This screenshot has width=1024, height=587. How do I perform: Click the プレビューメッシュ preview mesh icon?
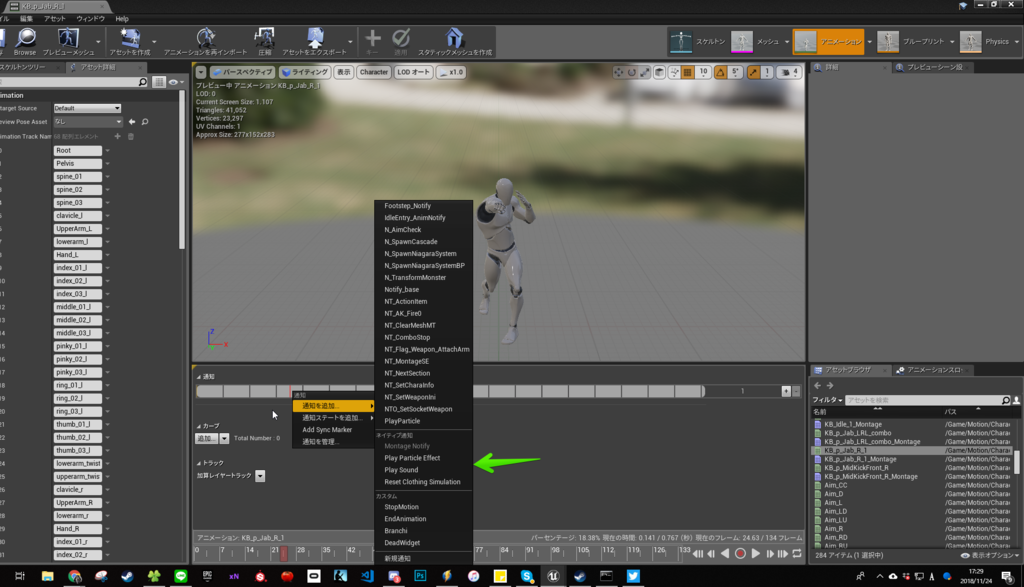pyautogui.click(x=68, y=41)
